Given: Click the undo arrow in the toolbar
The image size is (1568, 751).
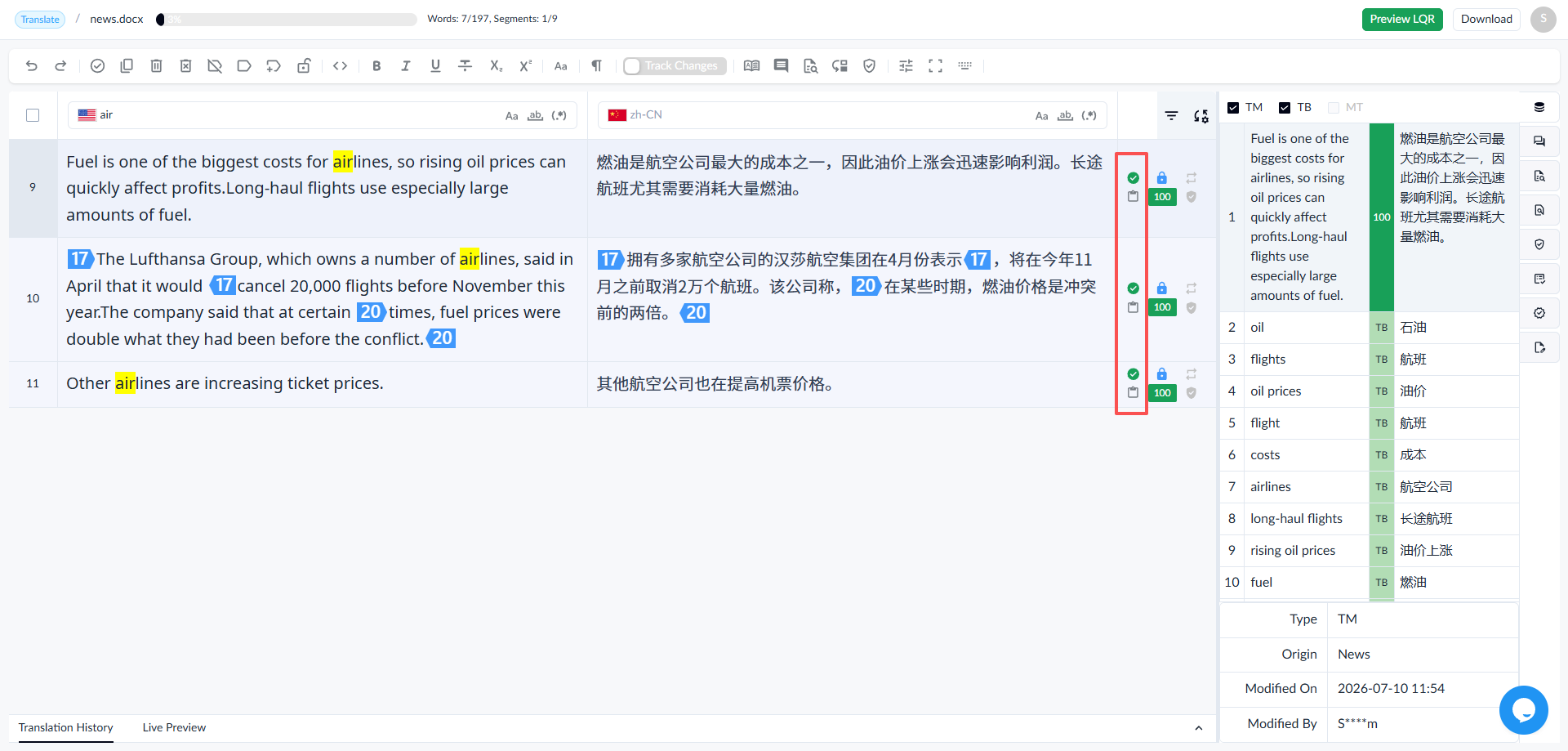Looking at the screenshot, I should 32,66.
